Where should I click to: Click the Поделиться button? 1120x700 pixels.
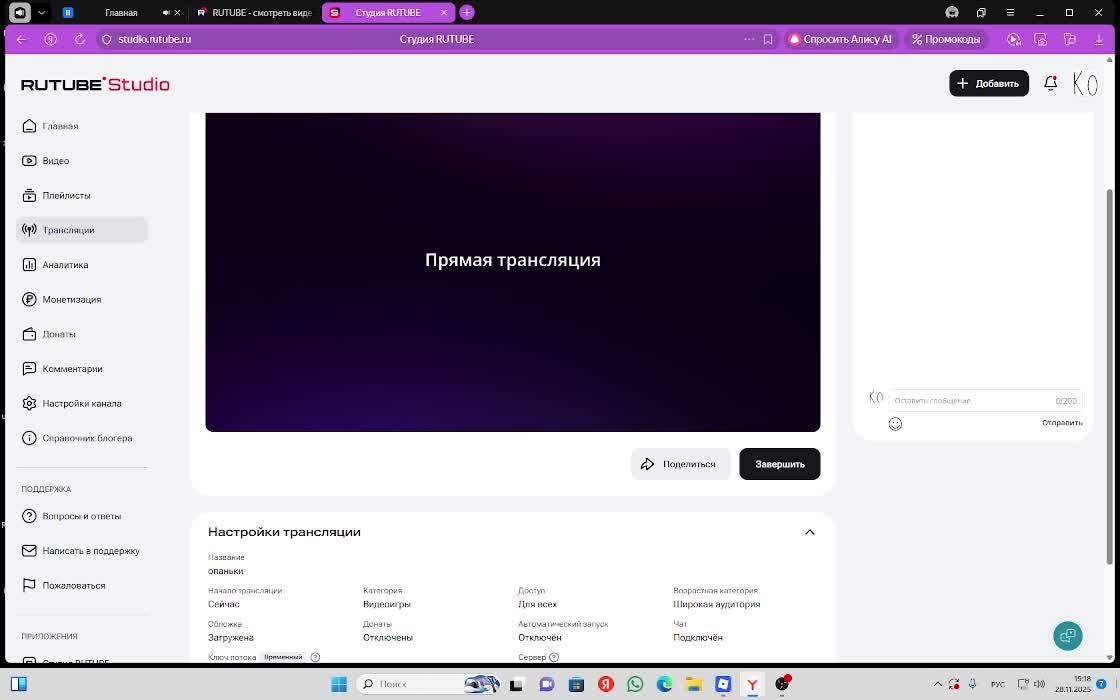click(679, 464)
